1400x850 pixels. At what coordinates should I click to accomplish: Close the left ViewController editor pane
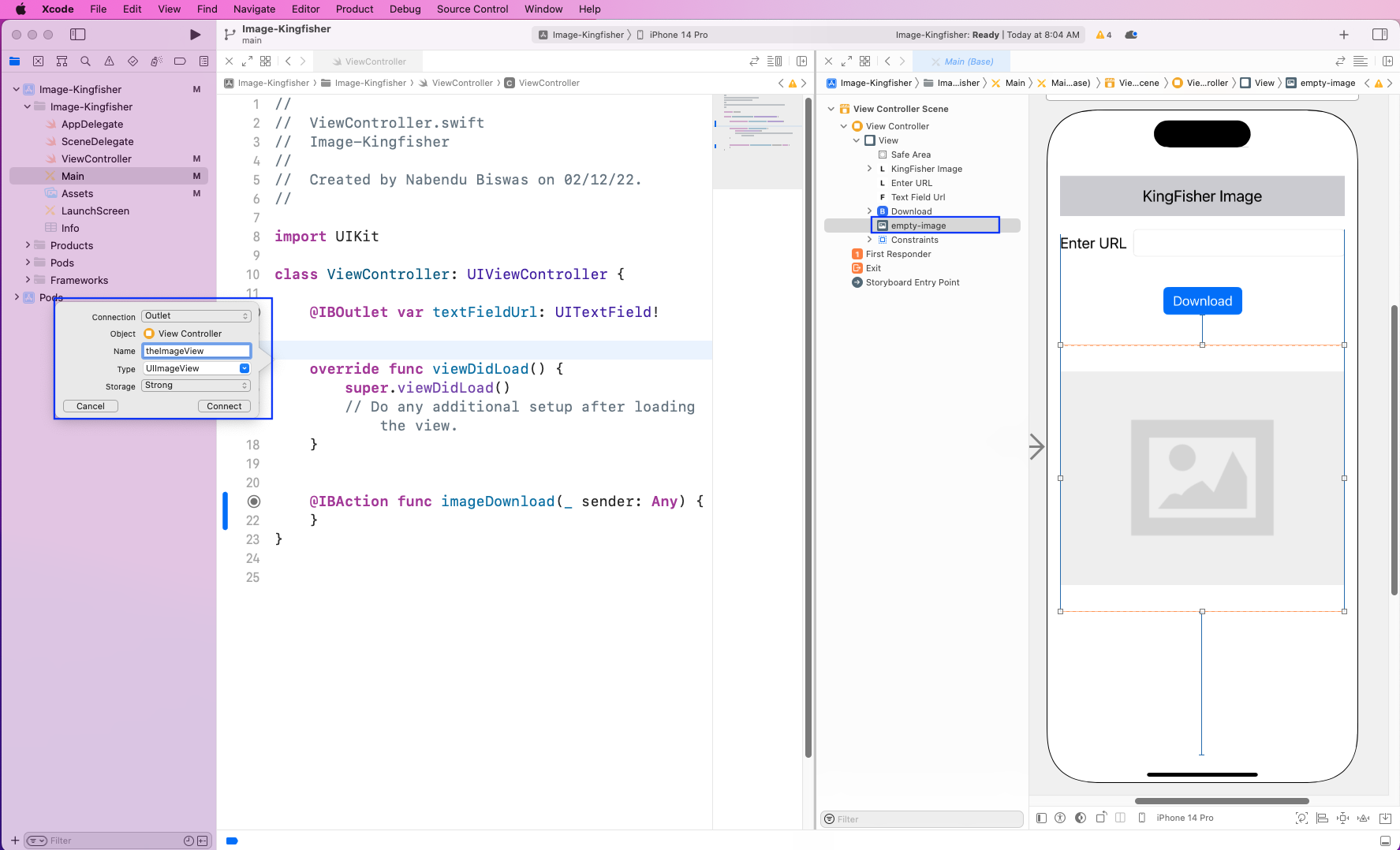click(229, 62)
